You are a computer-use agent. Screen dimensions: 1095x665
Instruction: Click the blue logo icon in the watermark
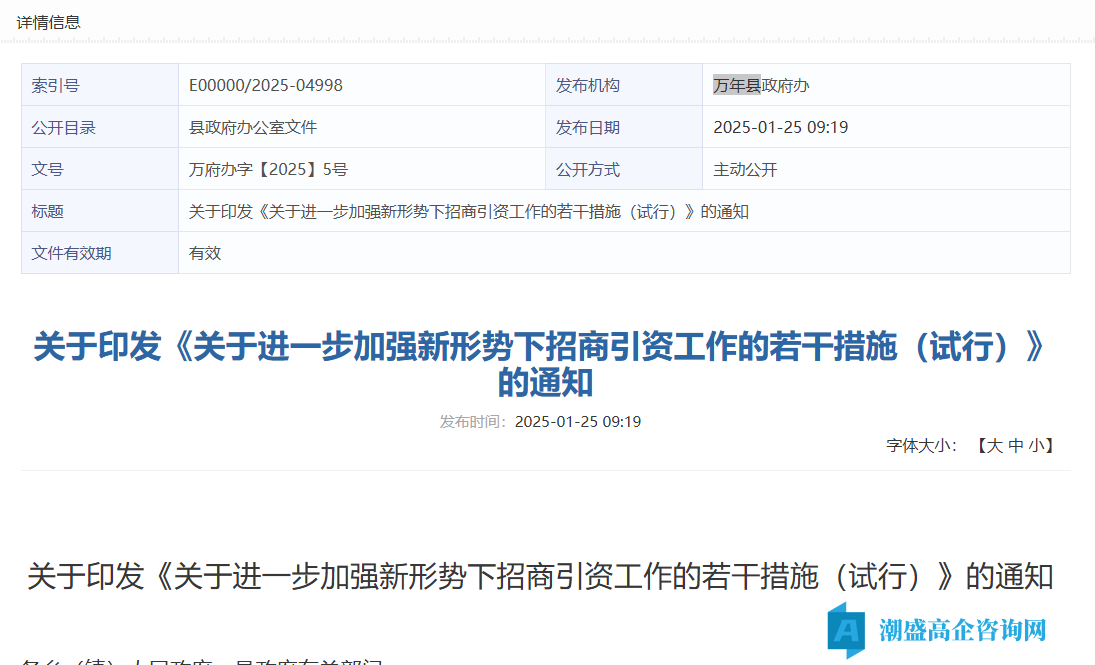tap(845, 630)
